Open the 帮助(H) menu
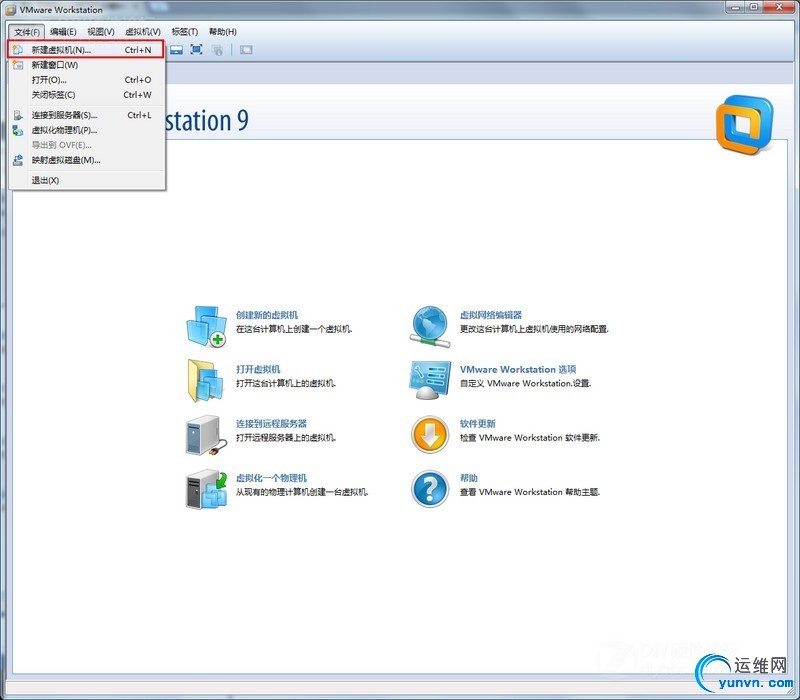Screen dimensions: 800x700 click(223, 32)
